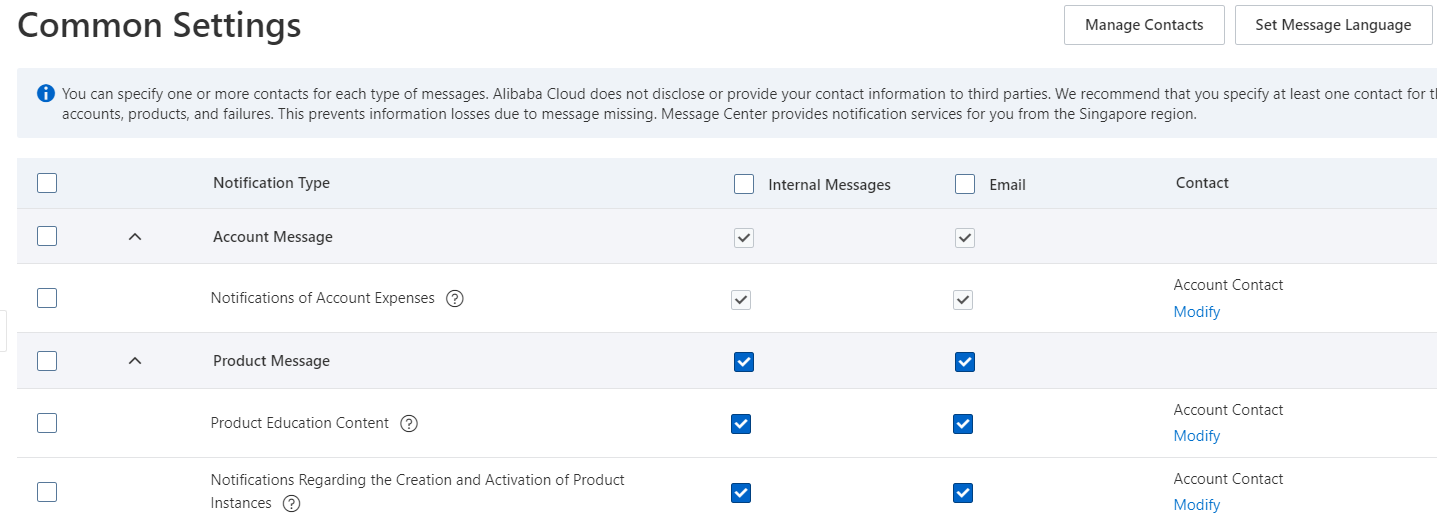Collapse the Account Message group

pyautogui.click(x=136, y=237)
